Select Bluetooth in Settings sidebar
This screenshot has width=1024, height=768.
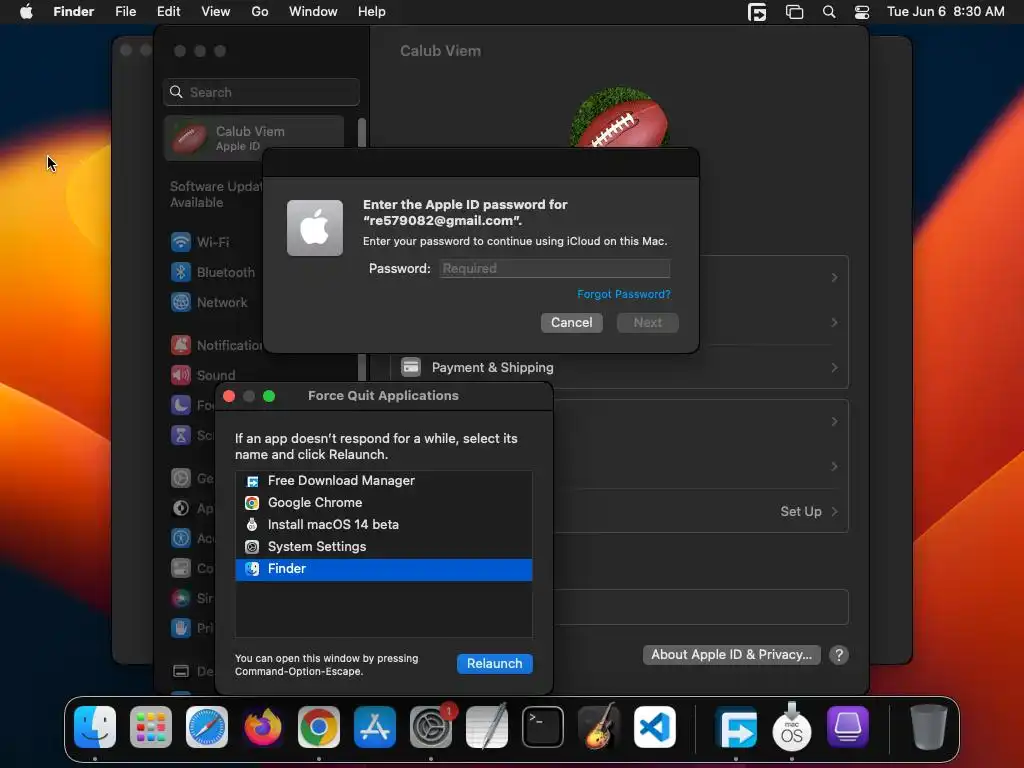point(212,272)
